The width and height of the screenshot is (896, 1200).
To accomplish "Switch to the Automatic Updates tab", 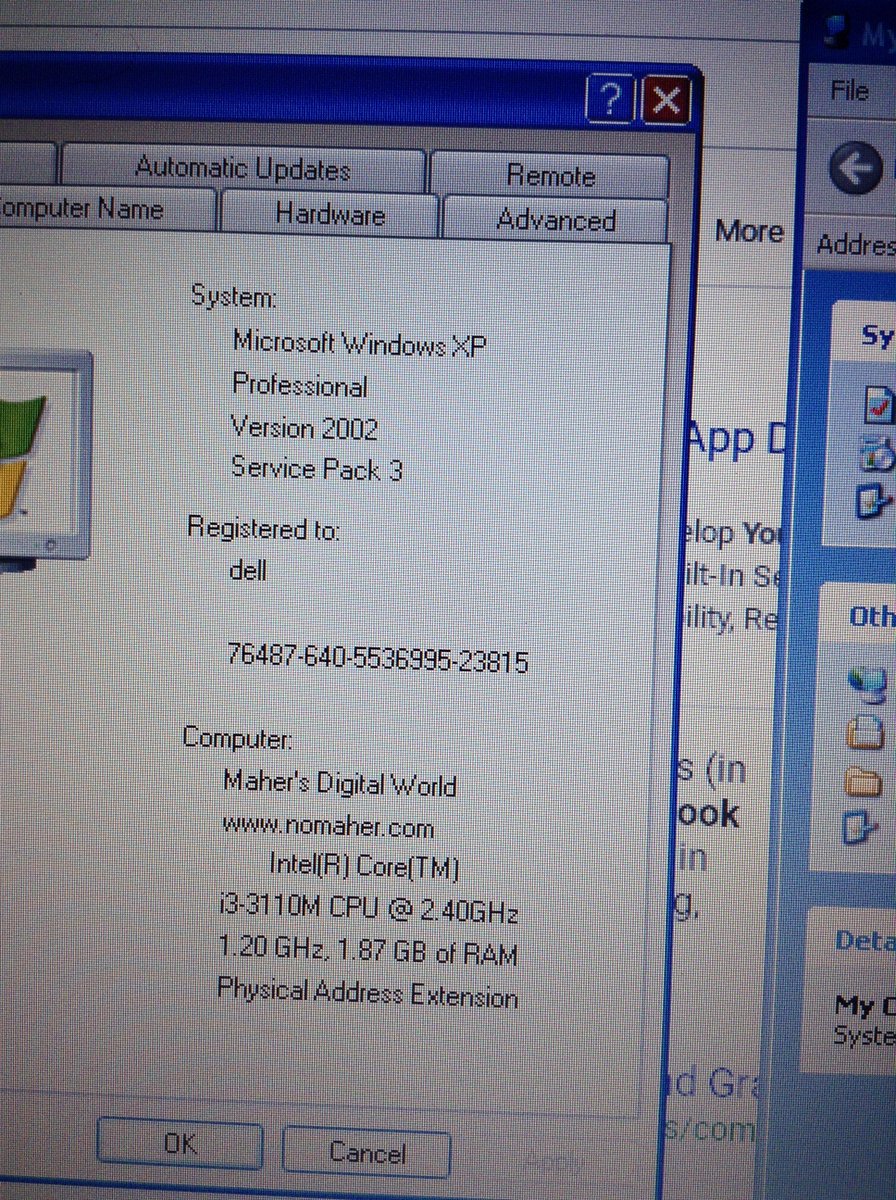I will pyautogui.click(x=244, y=168).
